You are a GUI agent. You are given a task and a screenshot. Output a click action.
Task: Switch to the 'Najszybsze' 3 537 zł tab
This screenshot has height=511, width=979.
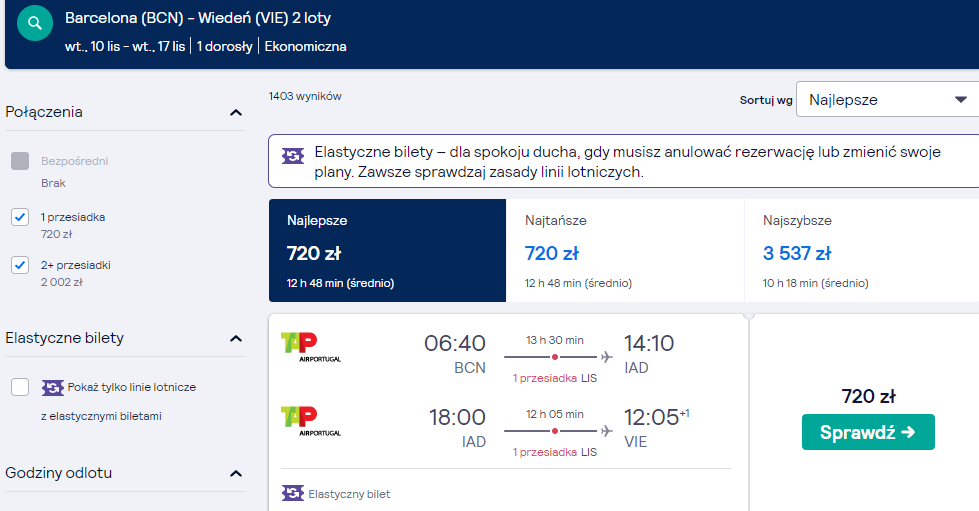pos(862,251)
